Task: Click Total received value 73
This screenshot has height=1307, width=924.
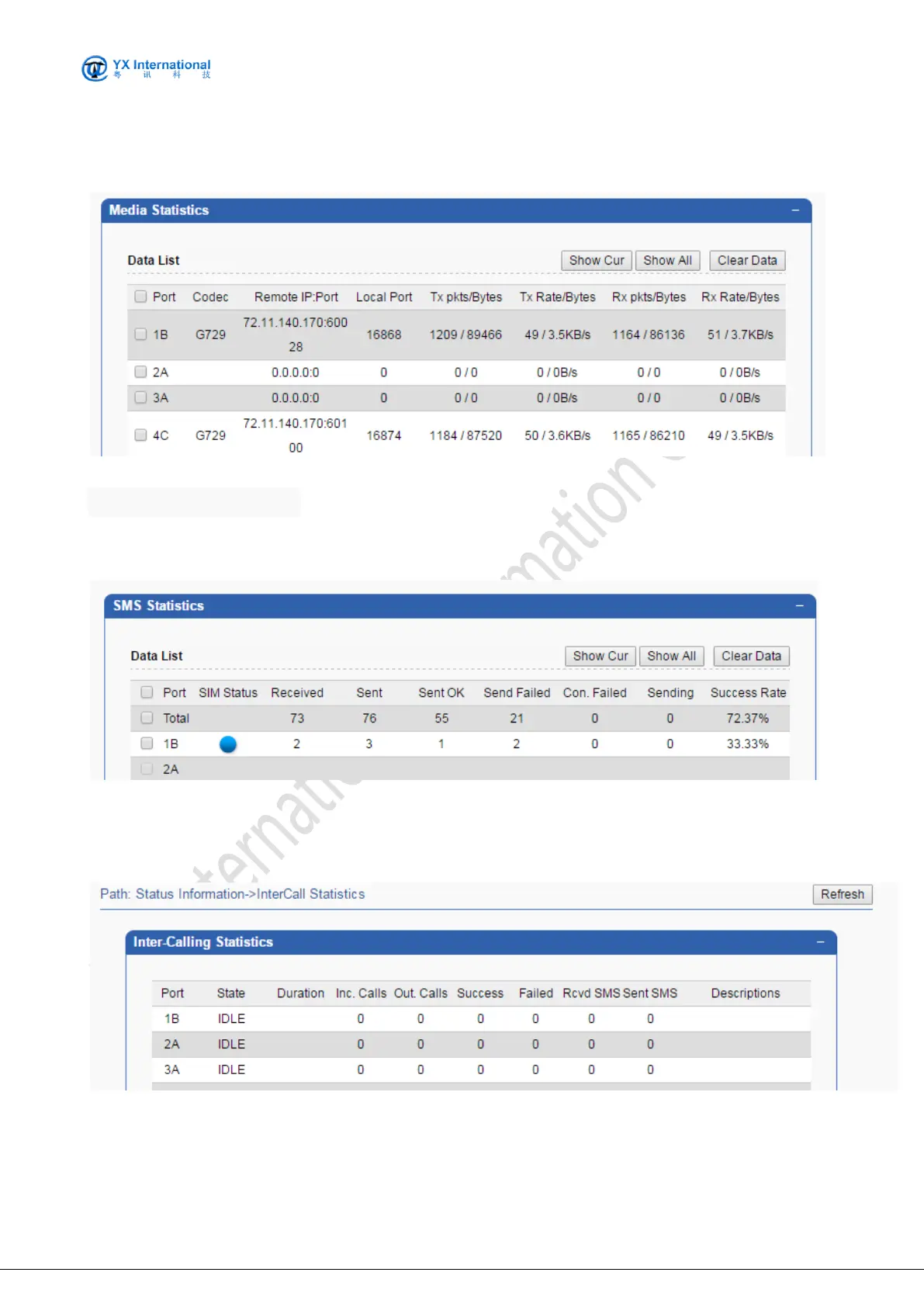Action: click(297, 719)
